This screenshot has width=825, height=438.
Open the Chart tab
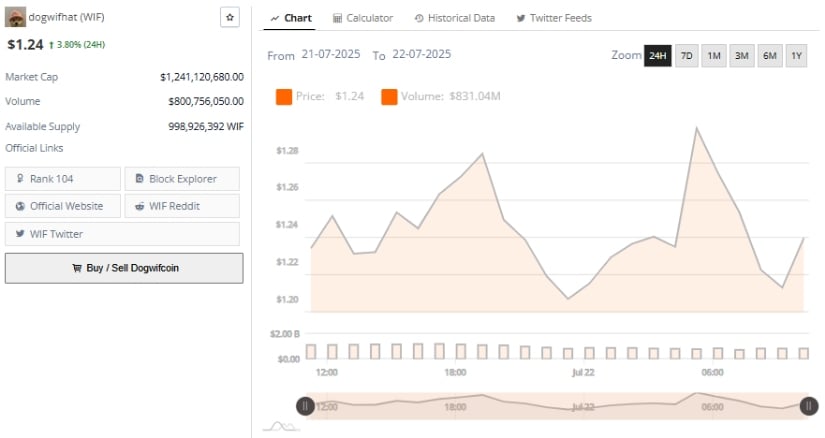[291, 18]
